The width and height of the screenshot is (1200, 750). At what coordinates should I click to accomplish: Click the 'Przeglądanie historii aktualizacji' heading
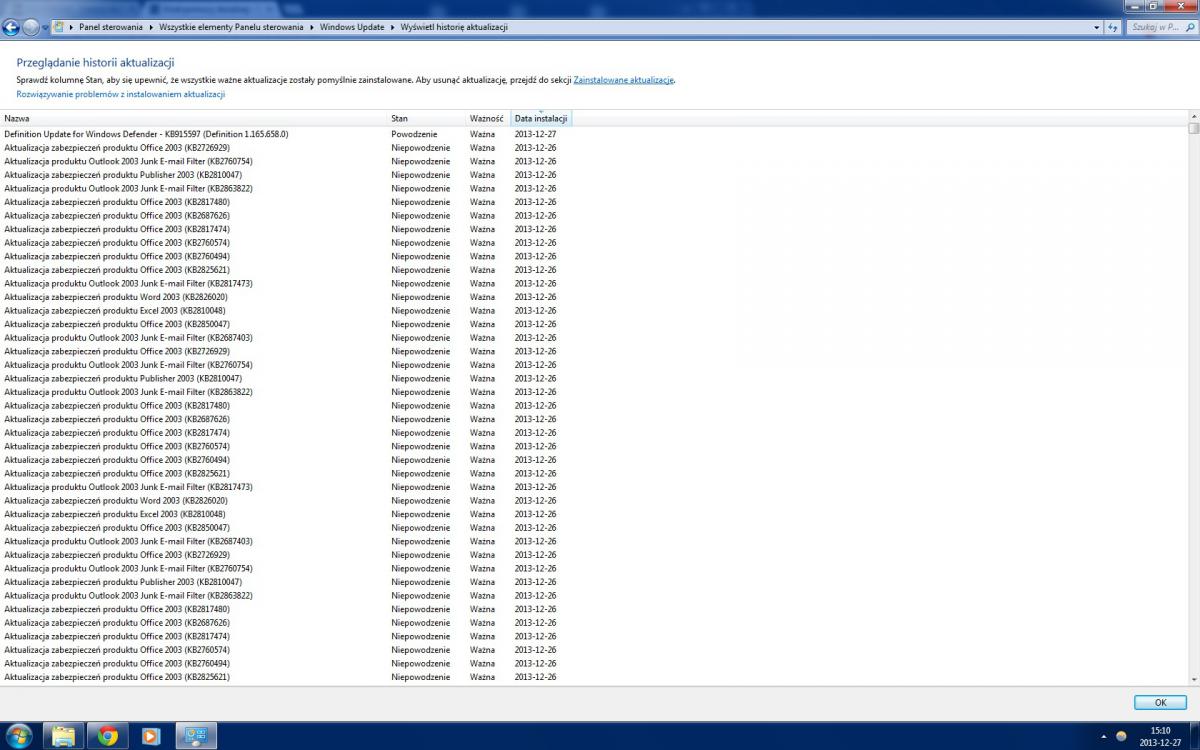click(x=96, y=62)
